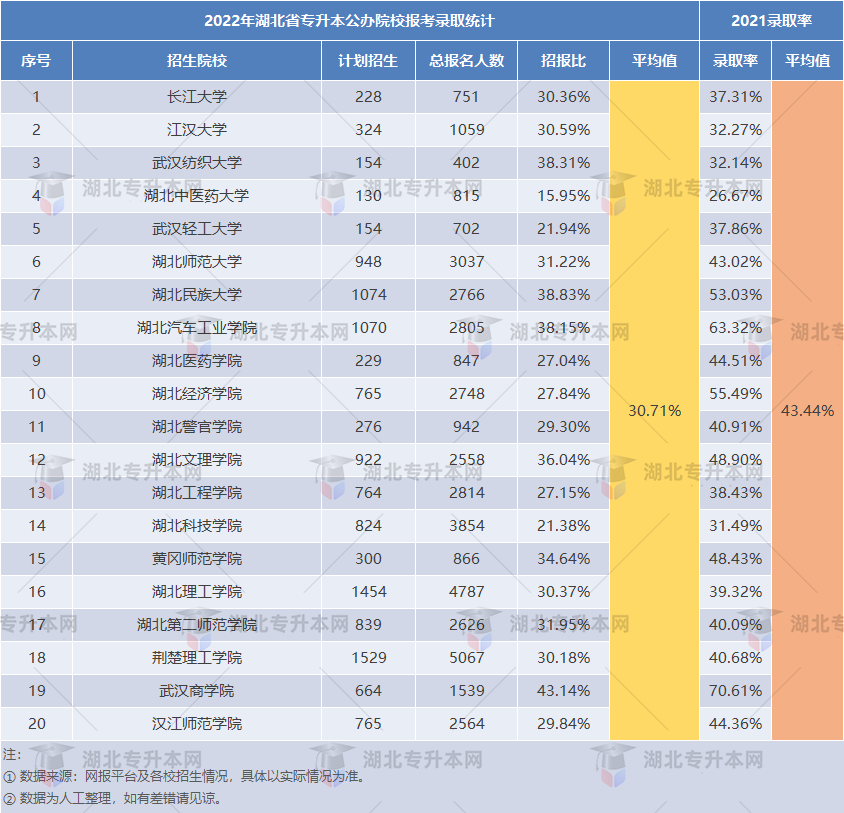Click ratio 29.84% for 汉江师范学院
Screen dimensions: 844x813
564,724
